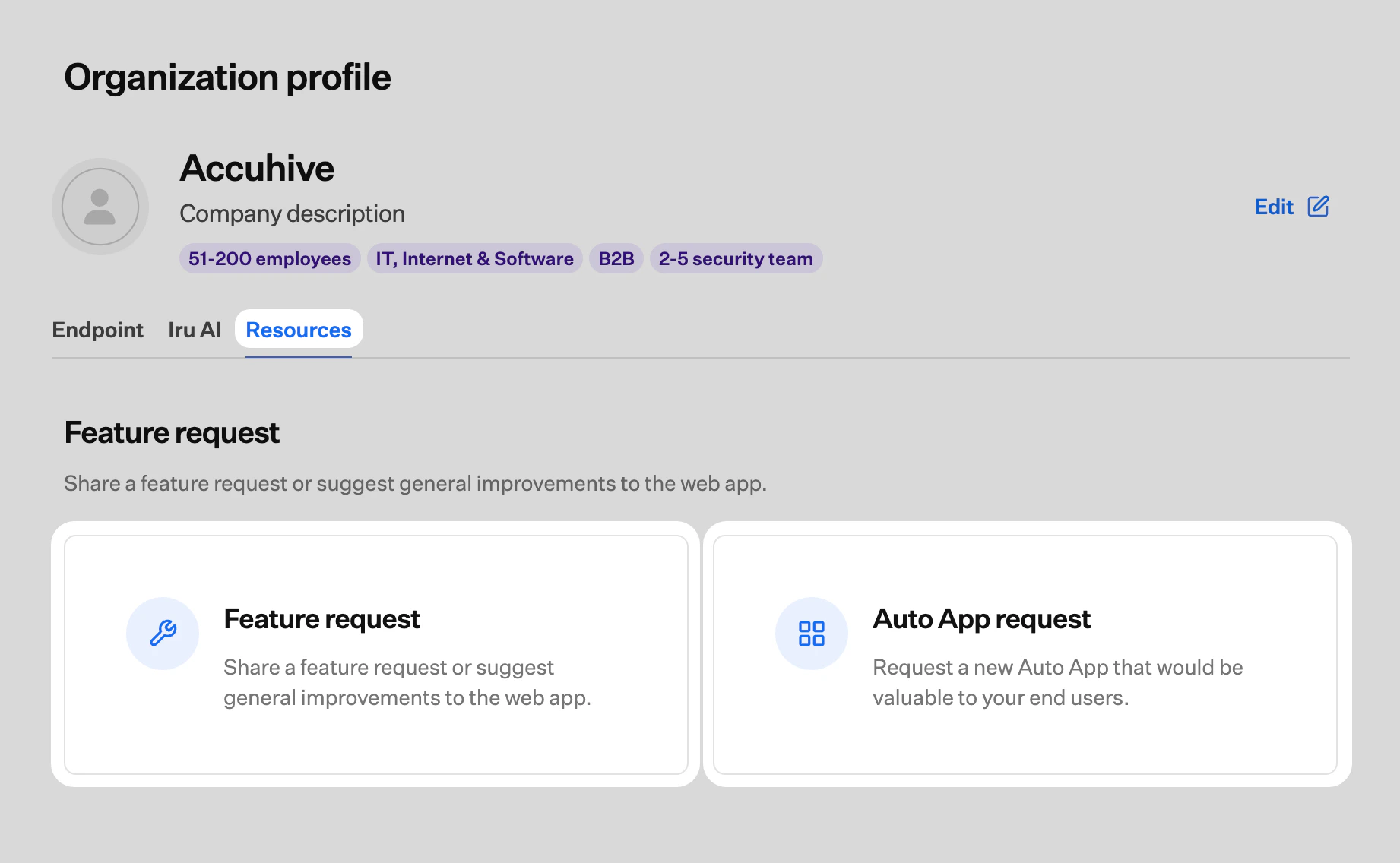The width and height of the screenshot is (1400, 863).
Task: Click the 2-5 security team tag
Action: (735, 258)
